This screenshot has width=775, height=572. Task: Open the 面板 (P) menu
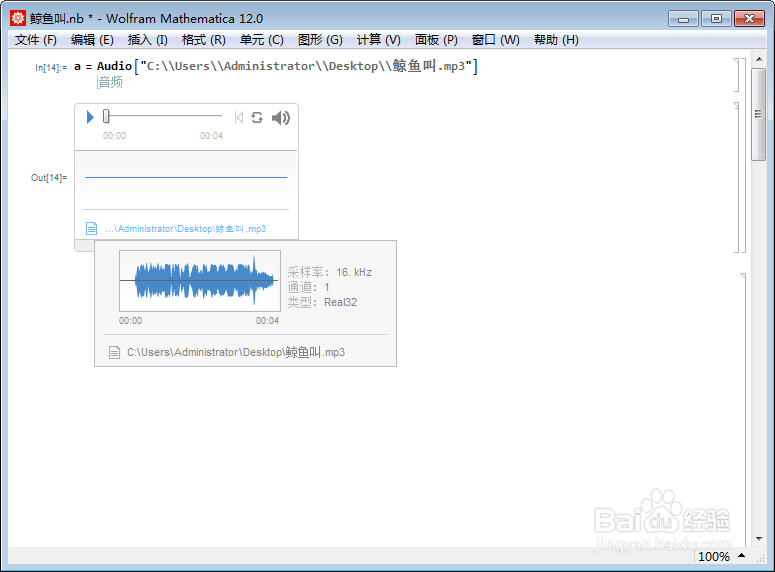(436, 40)
